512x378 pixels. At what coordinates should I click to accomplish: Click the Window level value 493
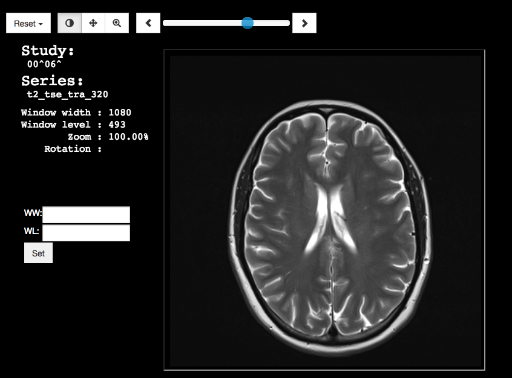(x=117, y=125)
